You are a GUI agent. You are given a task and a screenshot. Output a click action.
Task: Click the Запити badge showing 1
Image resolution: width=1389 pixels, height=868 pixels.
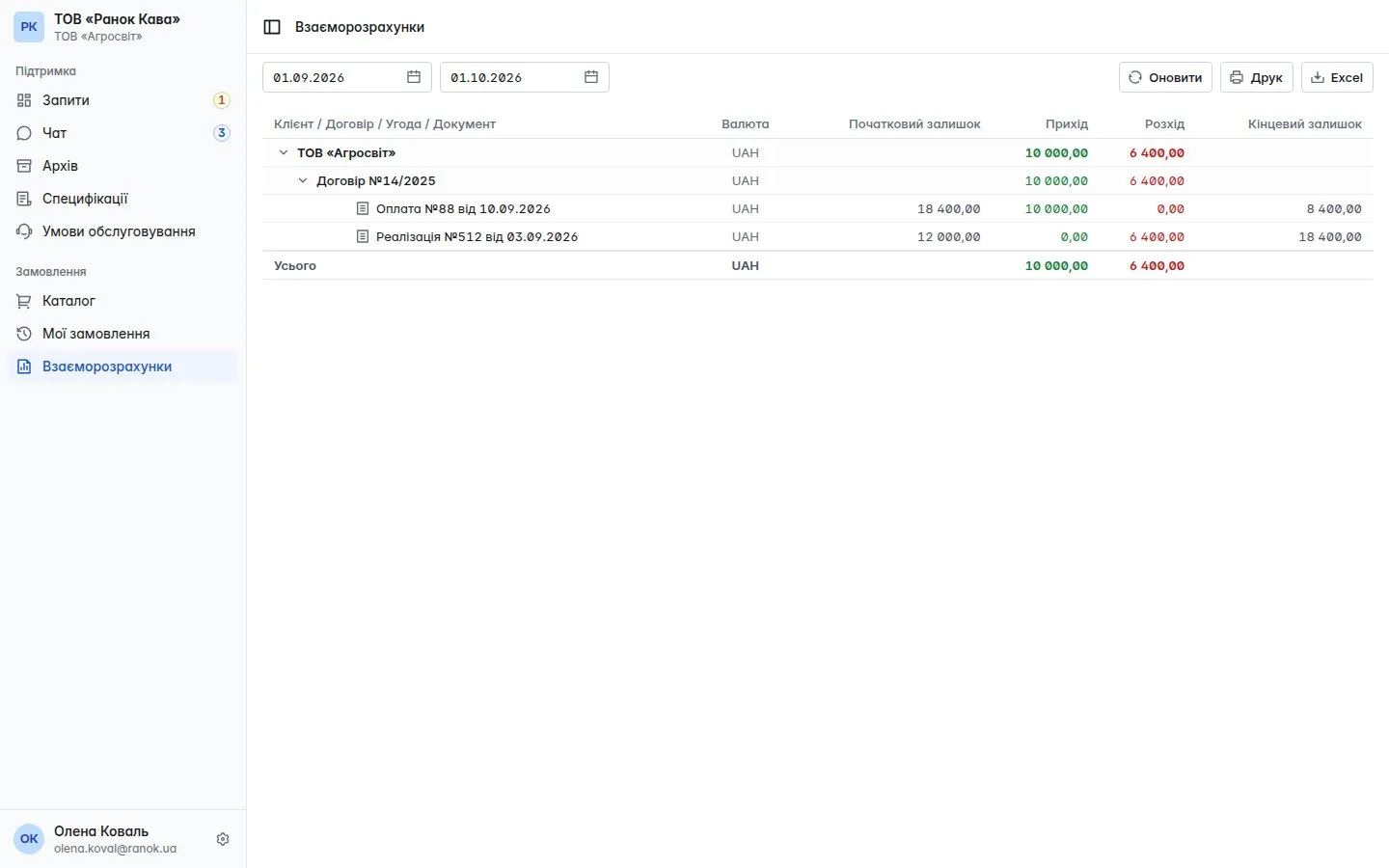click(x=221, y=100)
